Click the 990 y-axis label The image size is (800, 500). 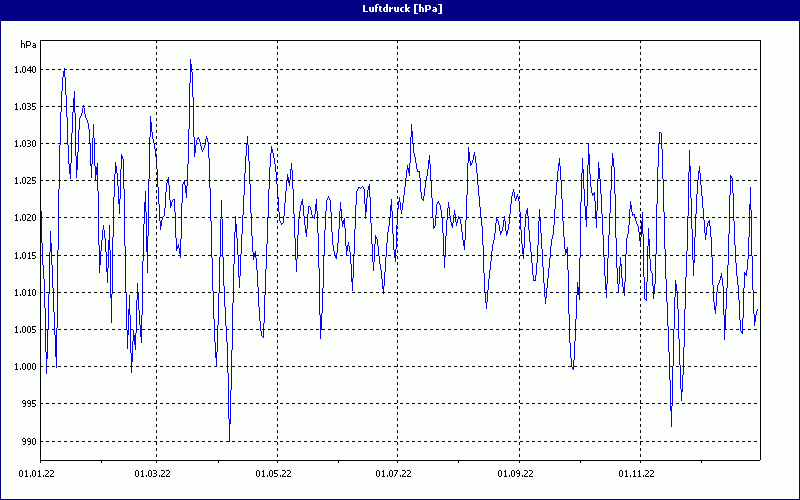[x=29, y=441]
